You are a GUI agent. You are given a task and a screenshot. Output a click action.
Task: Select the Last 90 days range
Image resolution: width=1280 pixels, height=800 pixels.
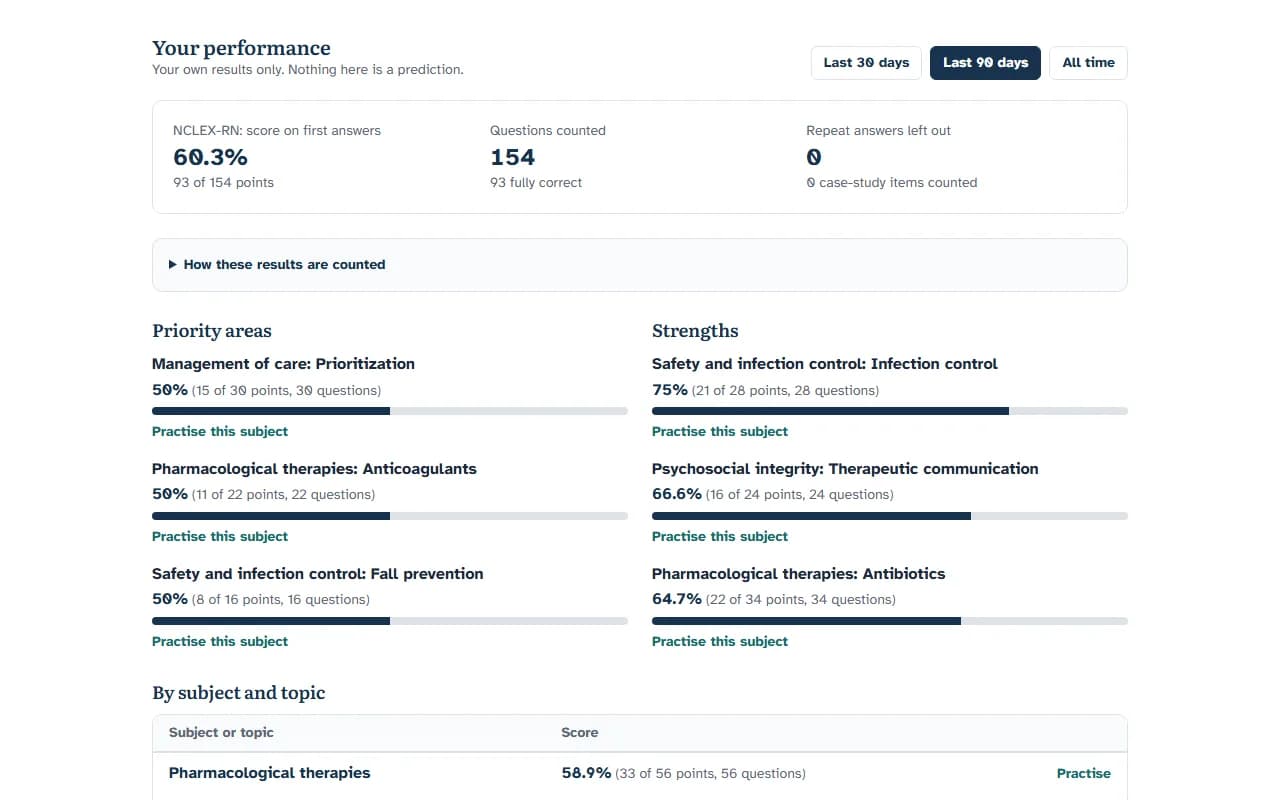[985, 63]
